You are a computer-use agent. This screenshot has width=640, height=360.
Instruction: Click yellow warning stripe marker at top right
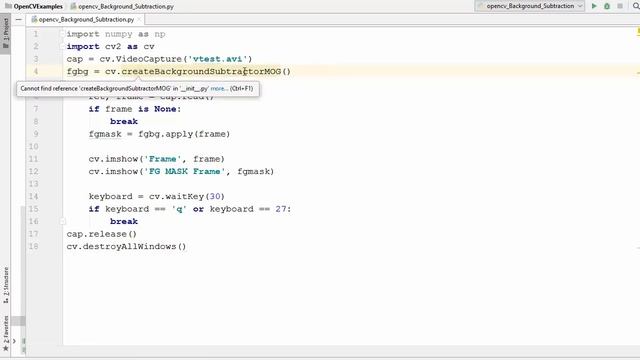(x=638, y=31)
